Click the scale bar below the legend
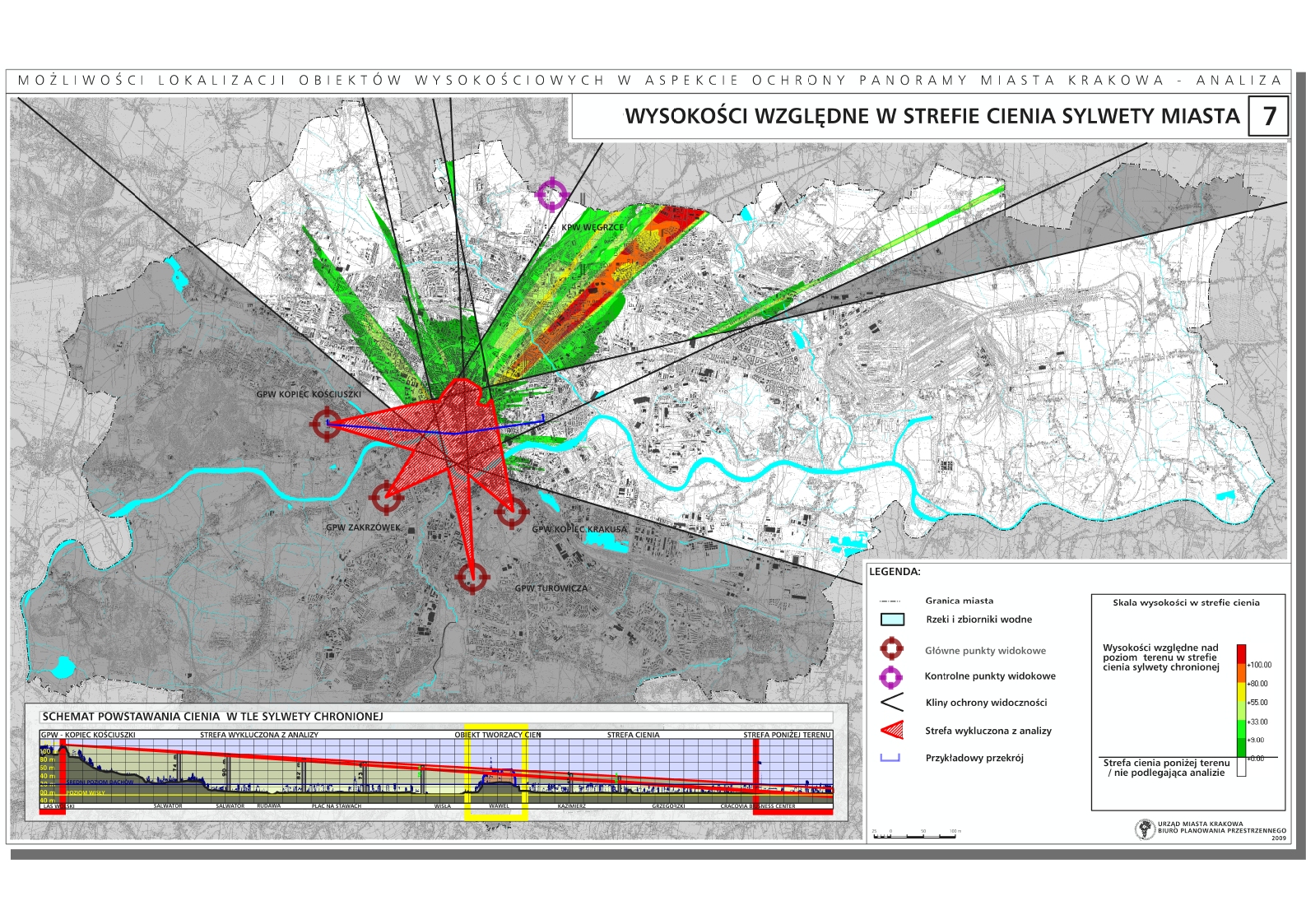Screen dimensions: 1306x924 click(913, 835)
